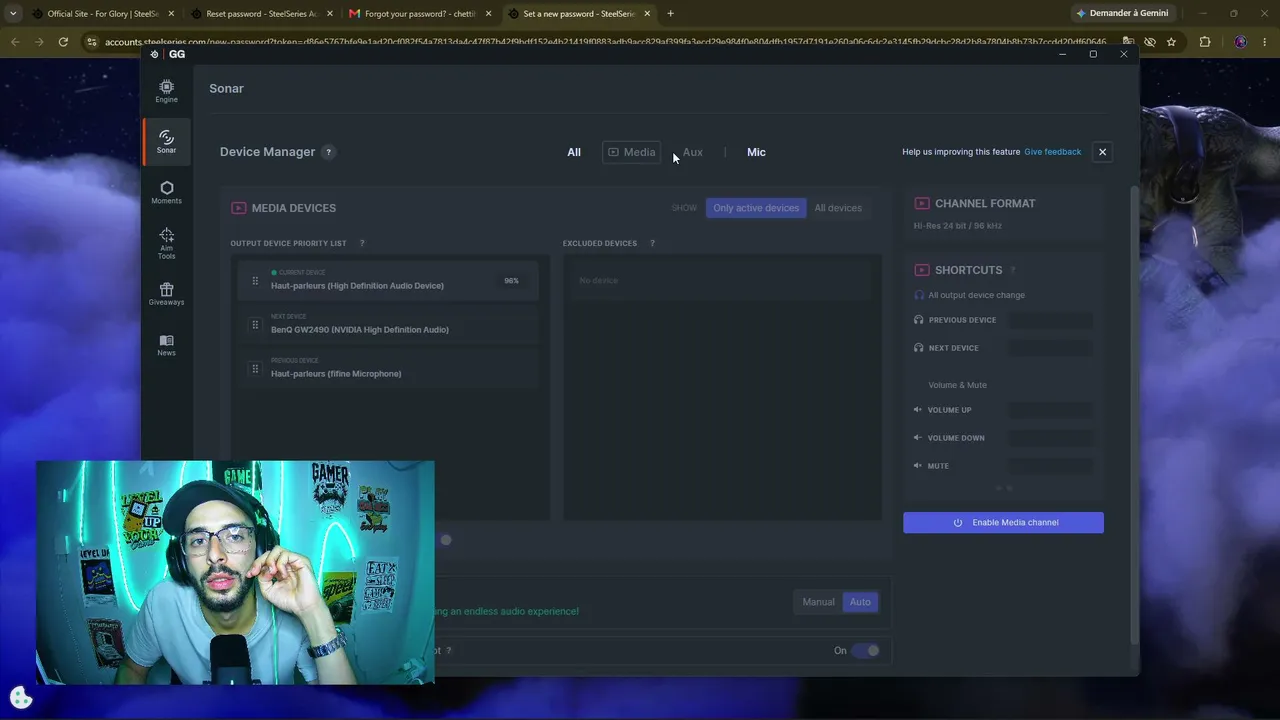
Task: Bookmark this page with the star icon
Action: pos(1171,42)
